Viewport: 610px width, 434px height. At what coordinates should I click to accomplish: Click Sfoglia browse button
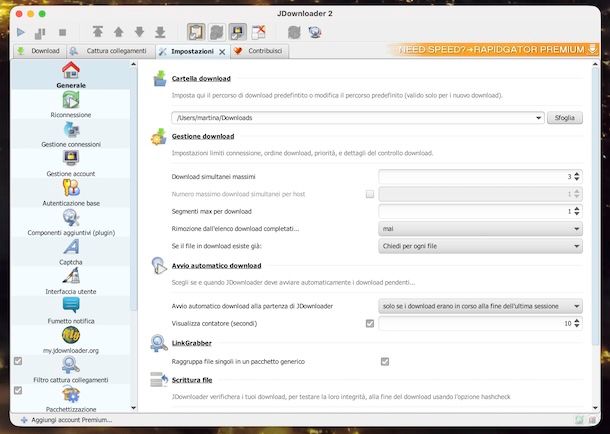click(564, 118)
